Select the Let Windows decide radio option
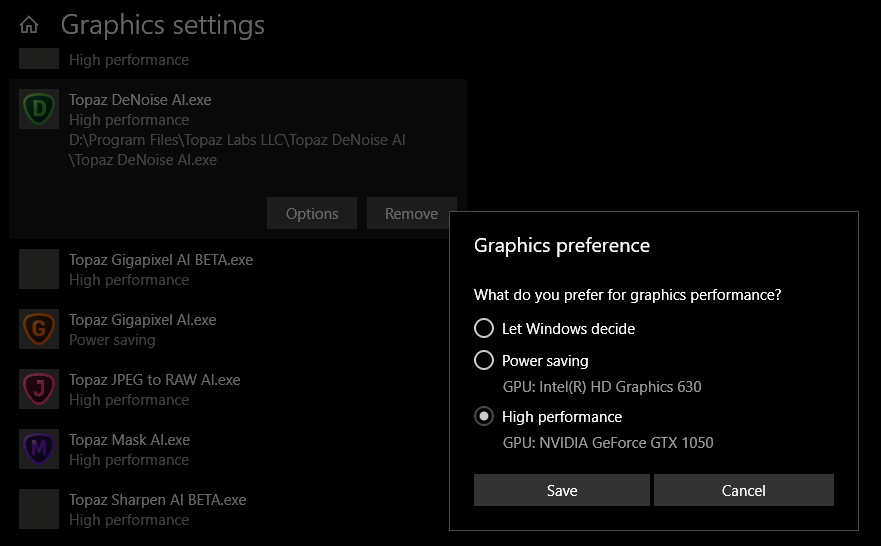This screenshot has width=881, height=546. [484, 328]
